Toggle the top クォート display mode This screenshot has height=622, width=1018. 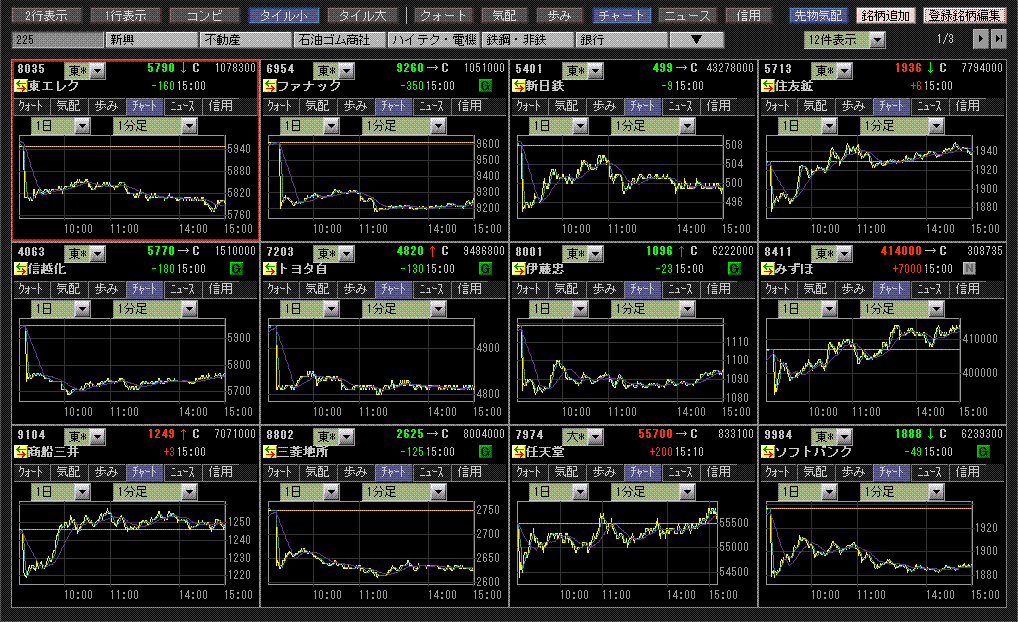coord(443,16)
